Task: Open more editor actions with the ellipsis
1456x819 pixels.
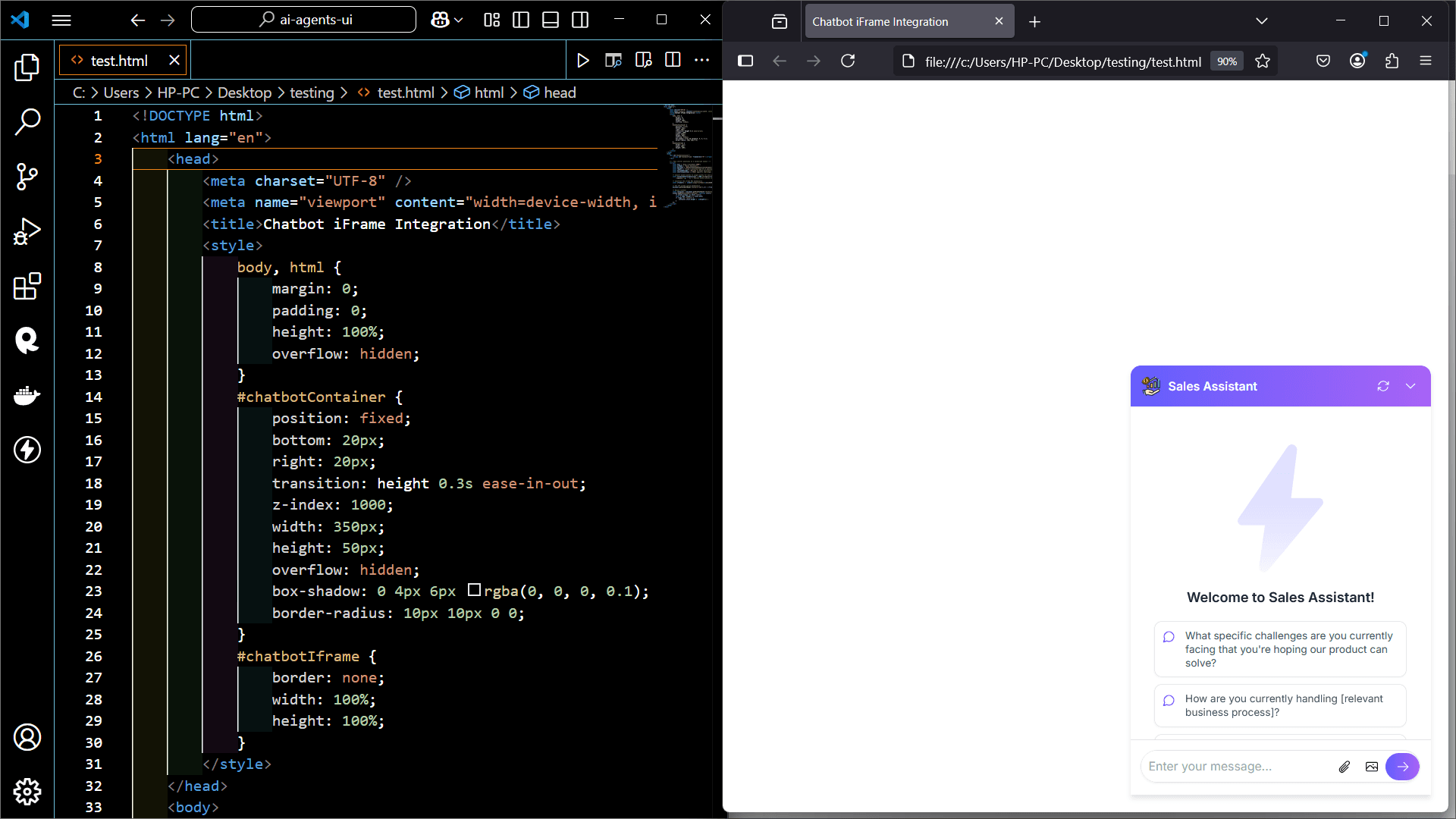Action: pyautogui.click(x=701, y=60)
